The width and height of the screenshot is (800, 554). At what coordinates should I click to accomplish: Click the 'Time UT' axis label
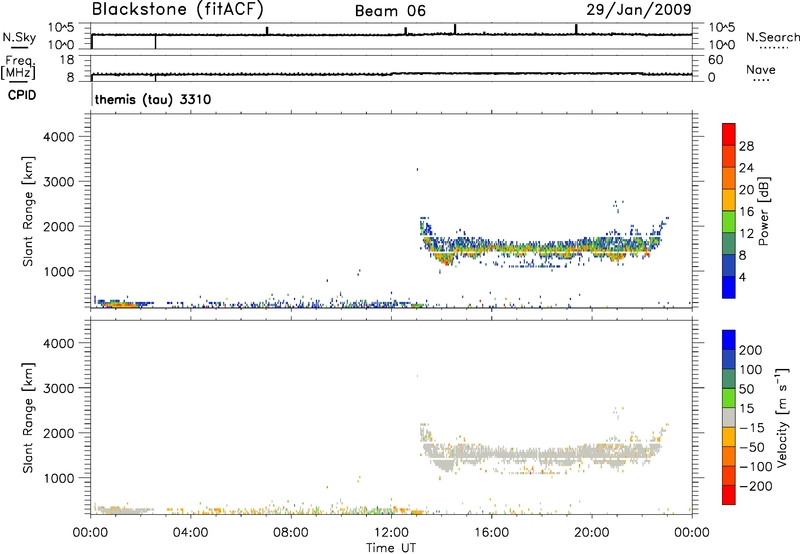pos(391,547)
